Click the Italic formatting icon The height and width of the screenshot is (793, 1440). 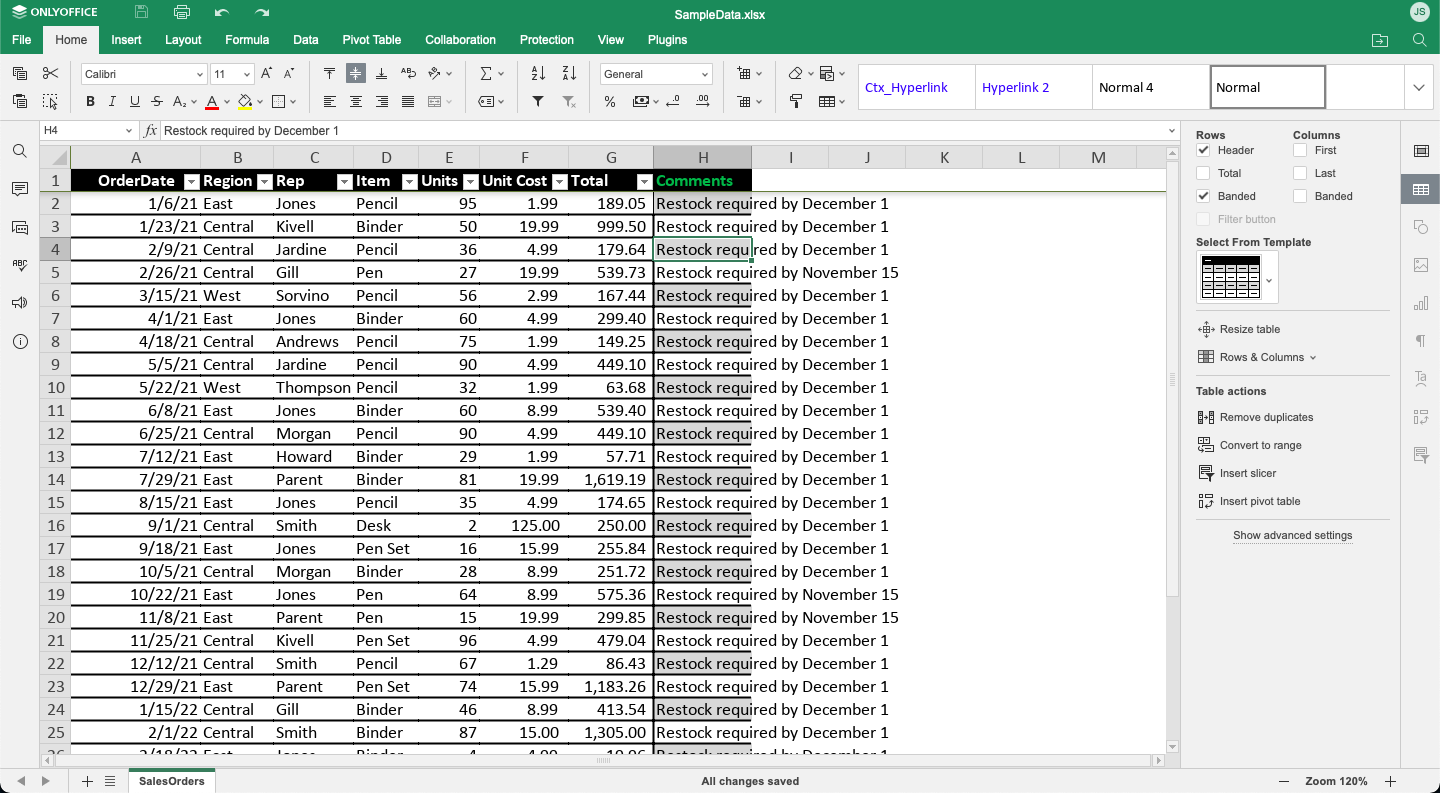pos(112,101)
